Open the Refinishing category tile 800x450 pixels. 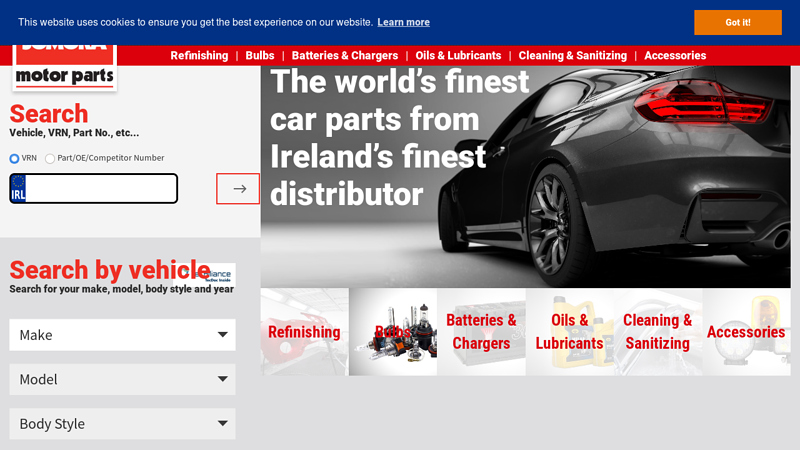pyautogui.click(x=305, y=332)
